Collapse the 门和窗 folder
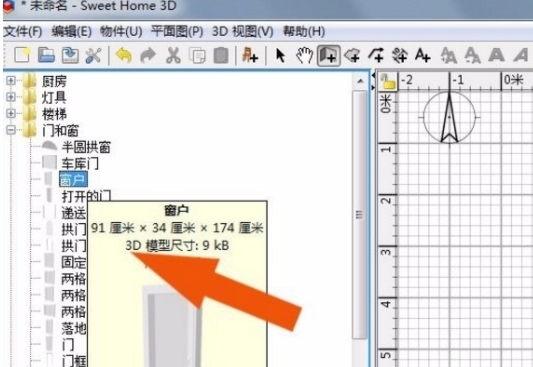Viewport: 533px width, 367px height. click(11, 129)
